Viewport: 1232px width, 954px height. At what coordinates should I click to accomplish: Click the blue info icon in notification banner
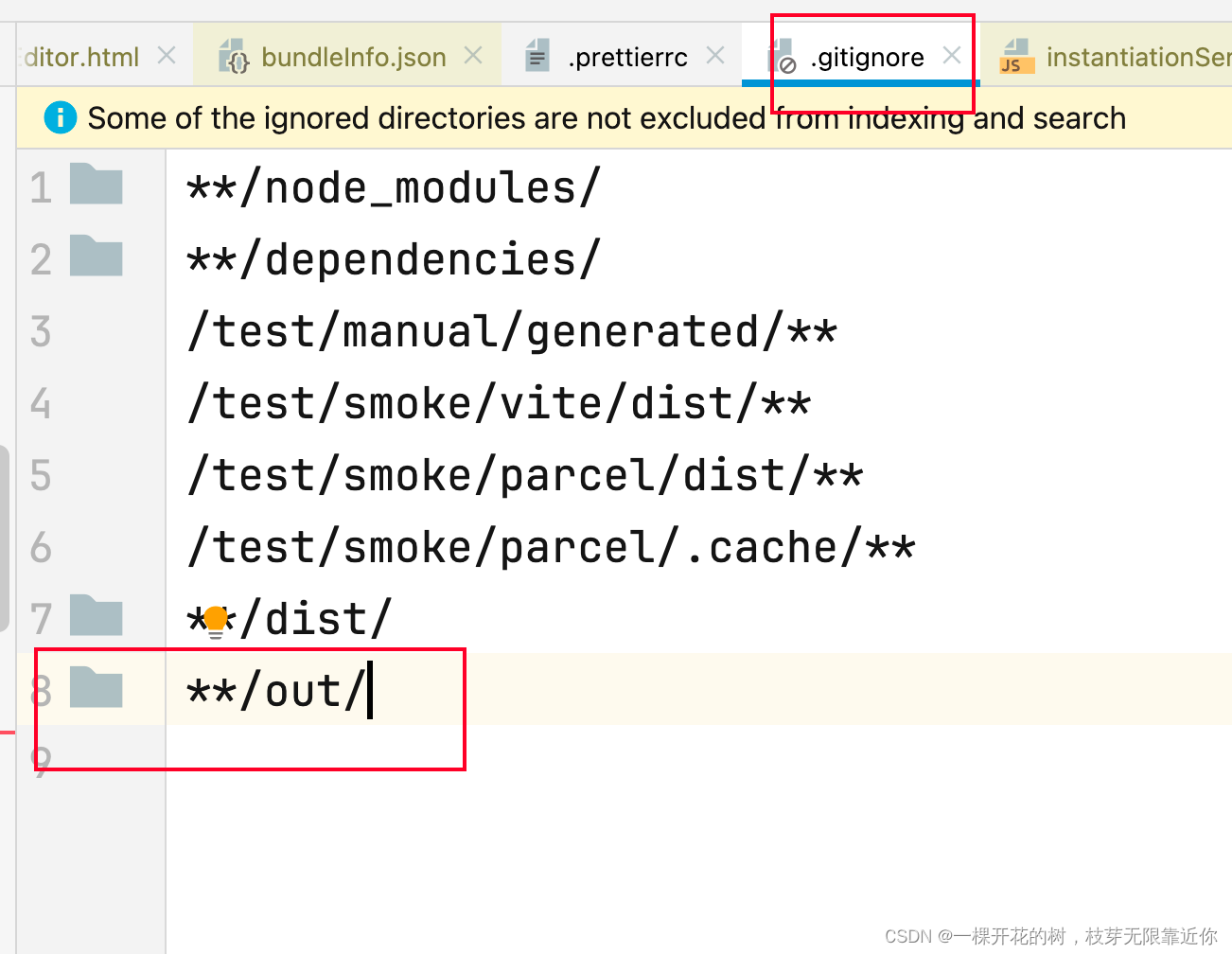[60, 117]
